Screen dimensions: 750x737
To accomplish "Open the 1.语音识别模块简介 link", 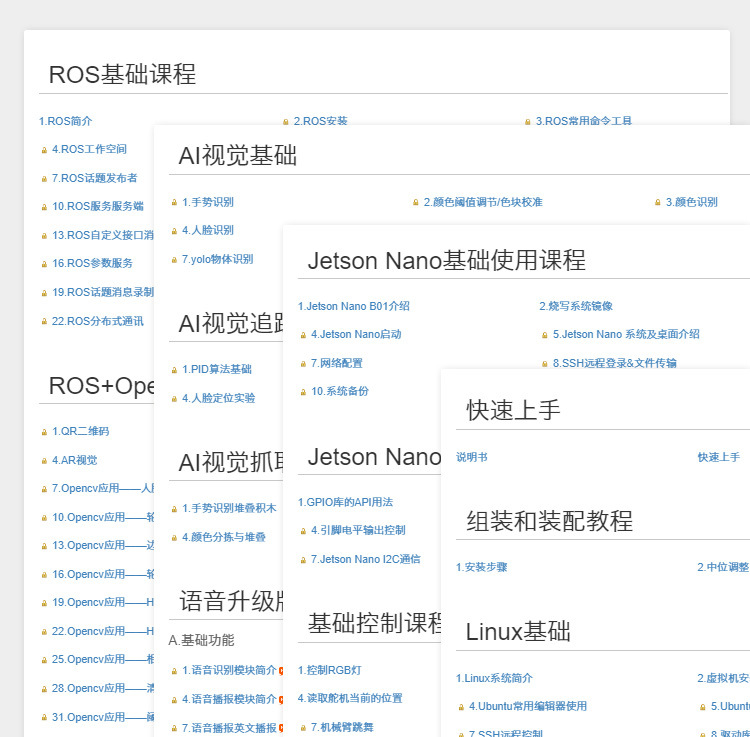I will pyautogui.click(x=229, y=670).
